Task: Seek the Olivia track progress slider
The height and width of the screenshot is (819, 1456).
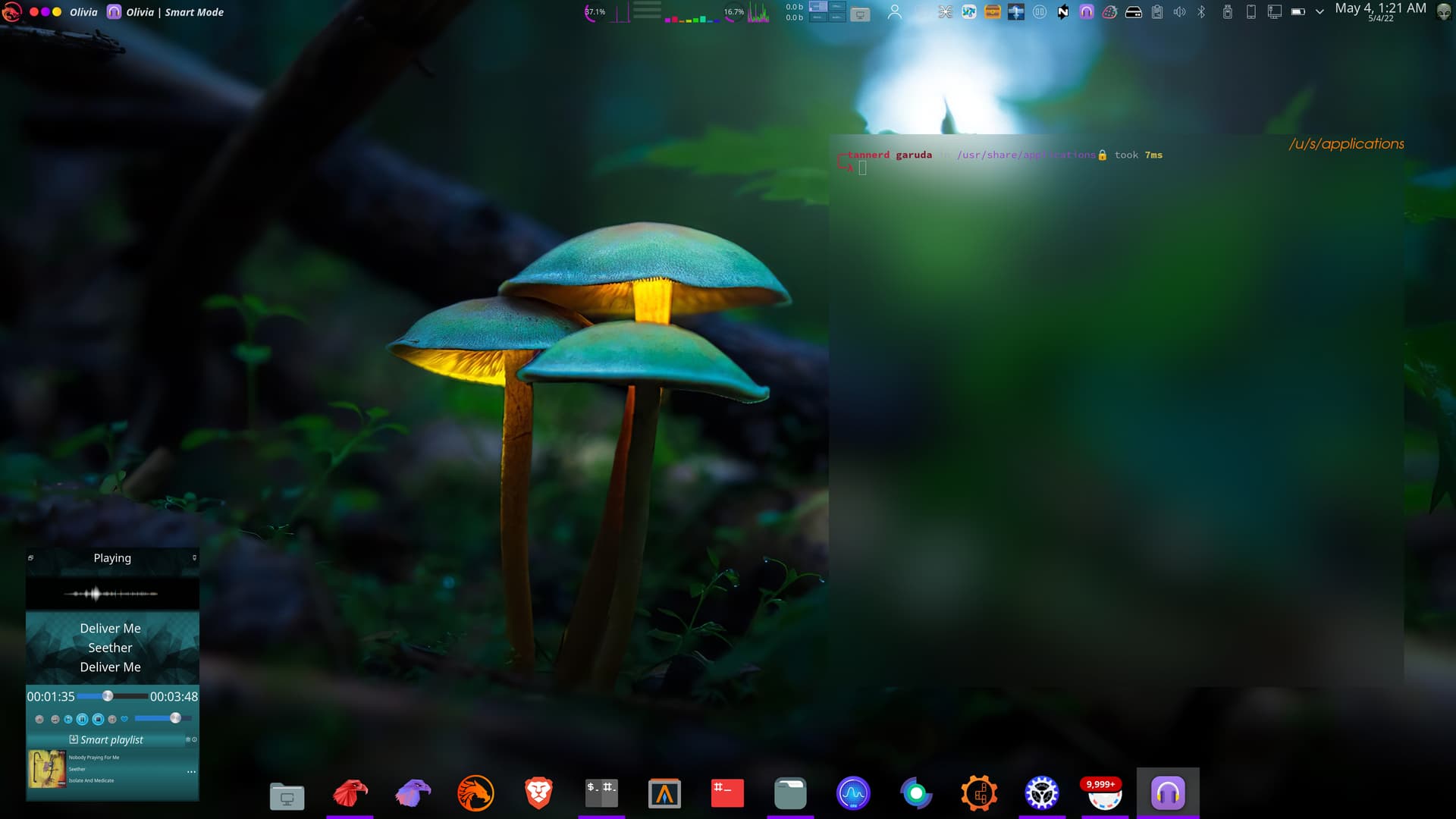Action: pyautogui.click(x=112, y=696)
